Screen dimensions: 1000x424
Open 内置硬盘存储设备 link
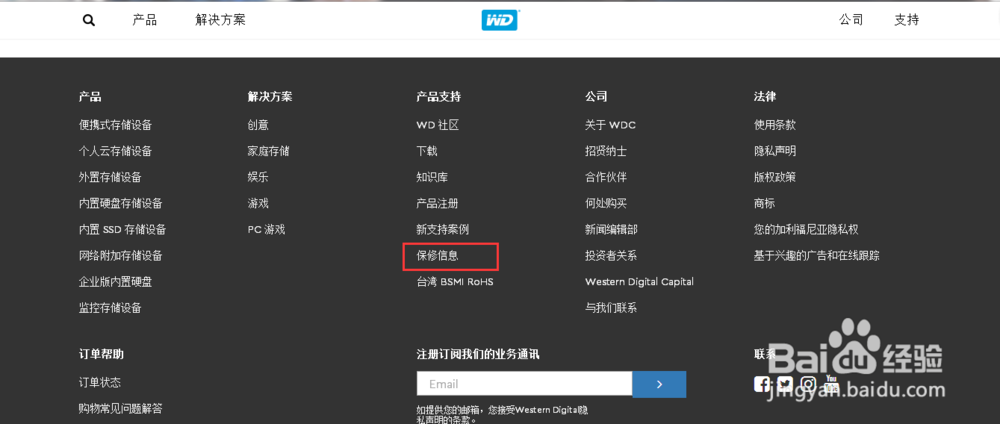[x=121, y=203]
